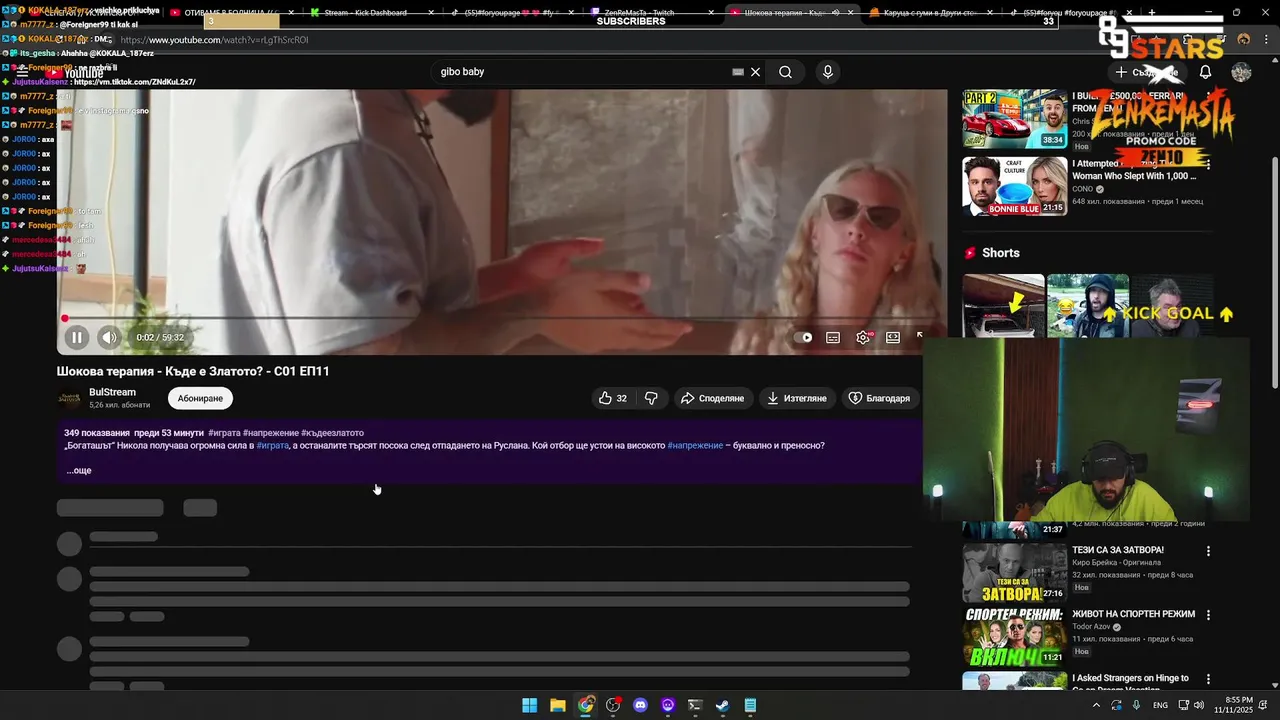
Task: Open the terminal taskbar icon
Action: (x=695, y=705)
